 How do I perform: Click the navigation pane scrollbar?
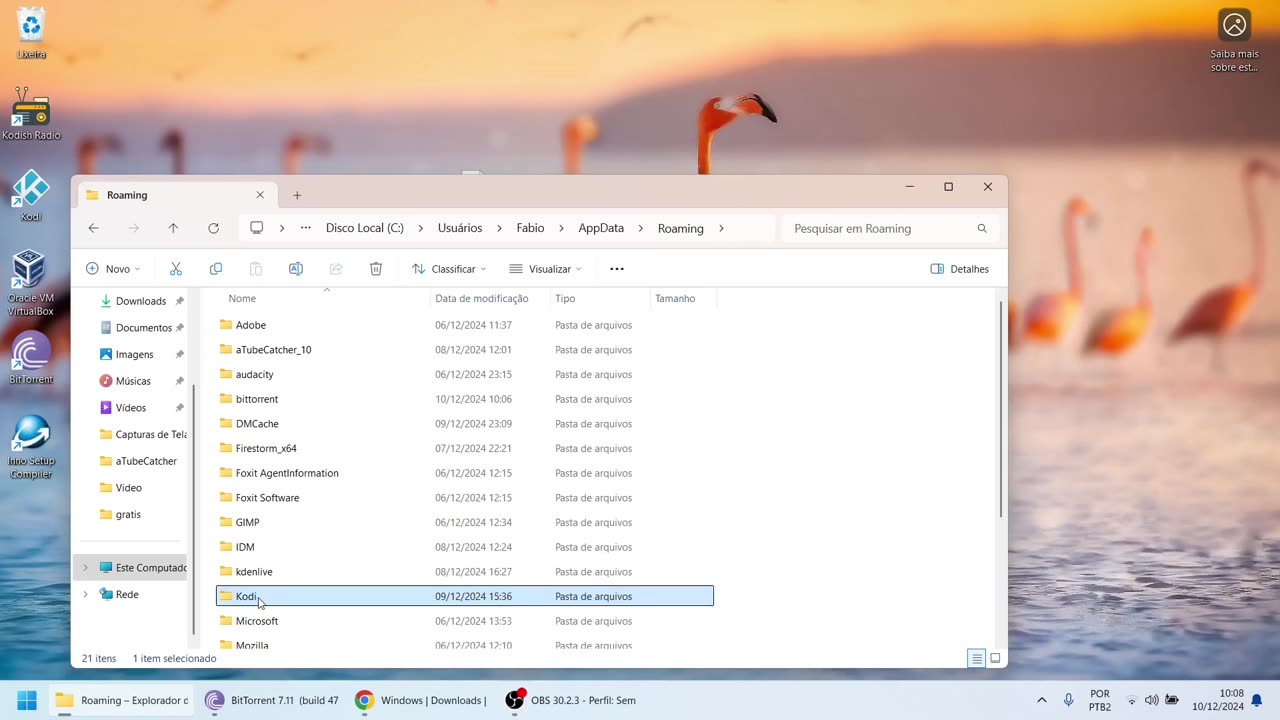click(x=193, y=510)
